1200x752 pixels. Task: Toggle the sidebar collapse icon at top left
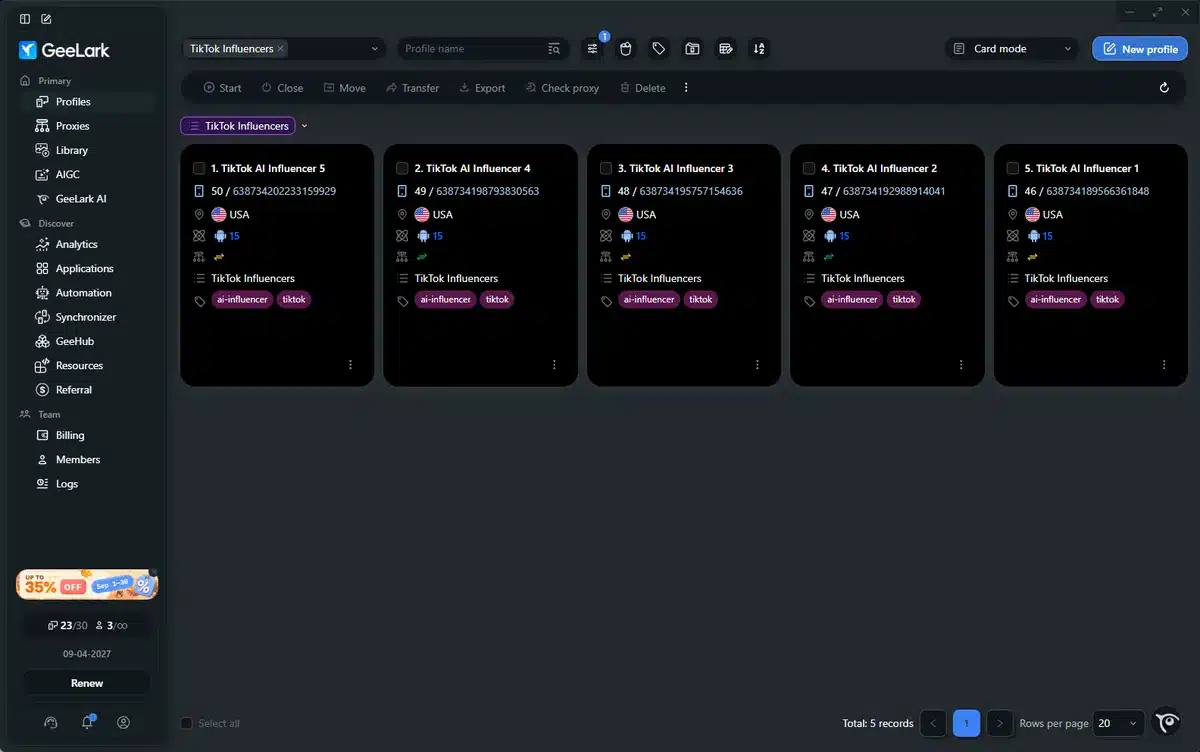(x=25, y=19)
